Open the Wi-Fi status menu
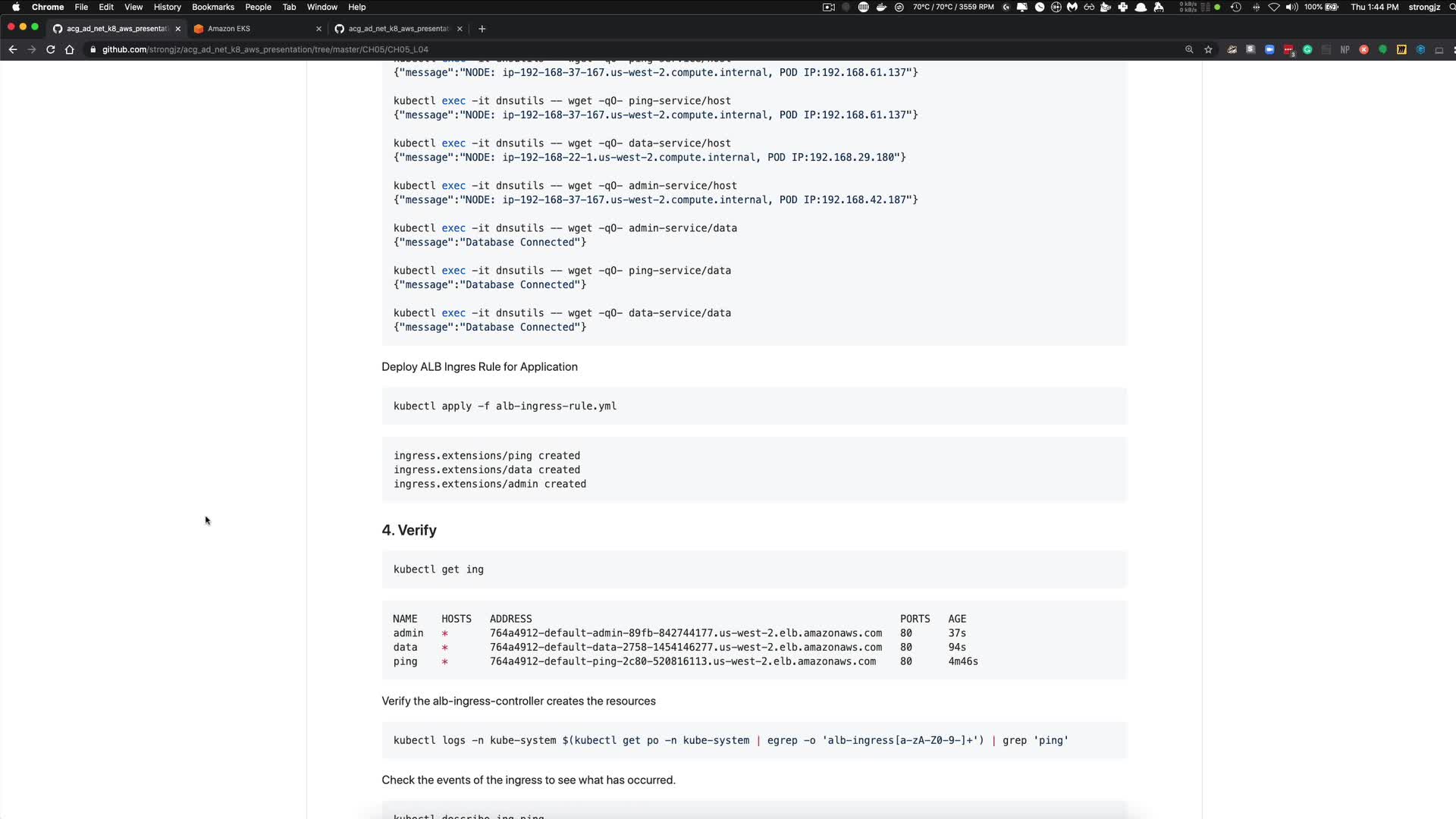 pos(1274,7)
